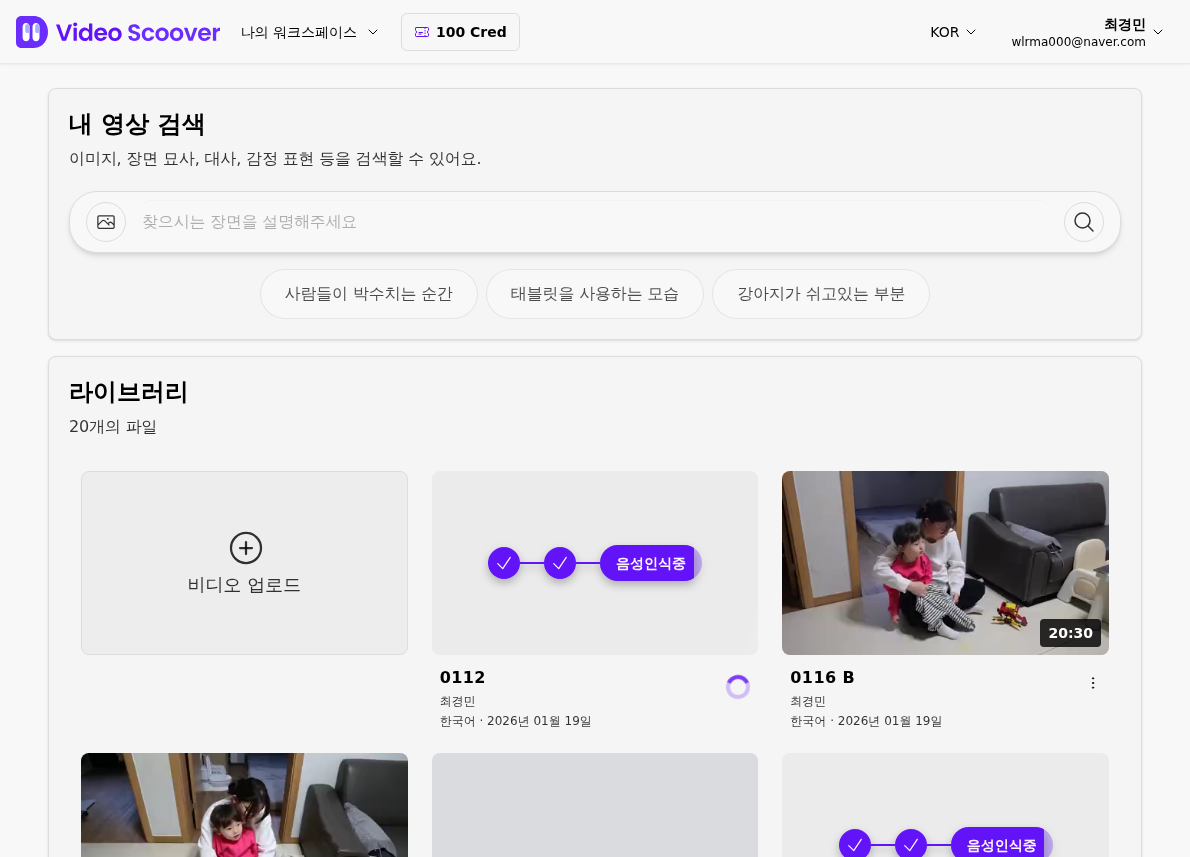Open the KOR language dropdown

(x=952, y=32)
